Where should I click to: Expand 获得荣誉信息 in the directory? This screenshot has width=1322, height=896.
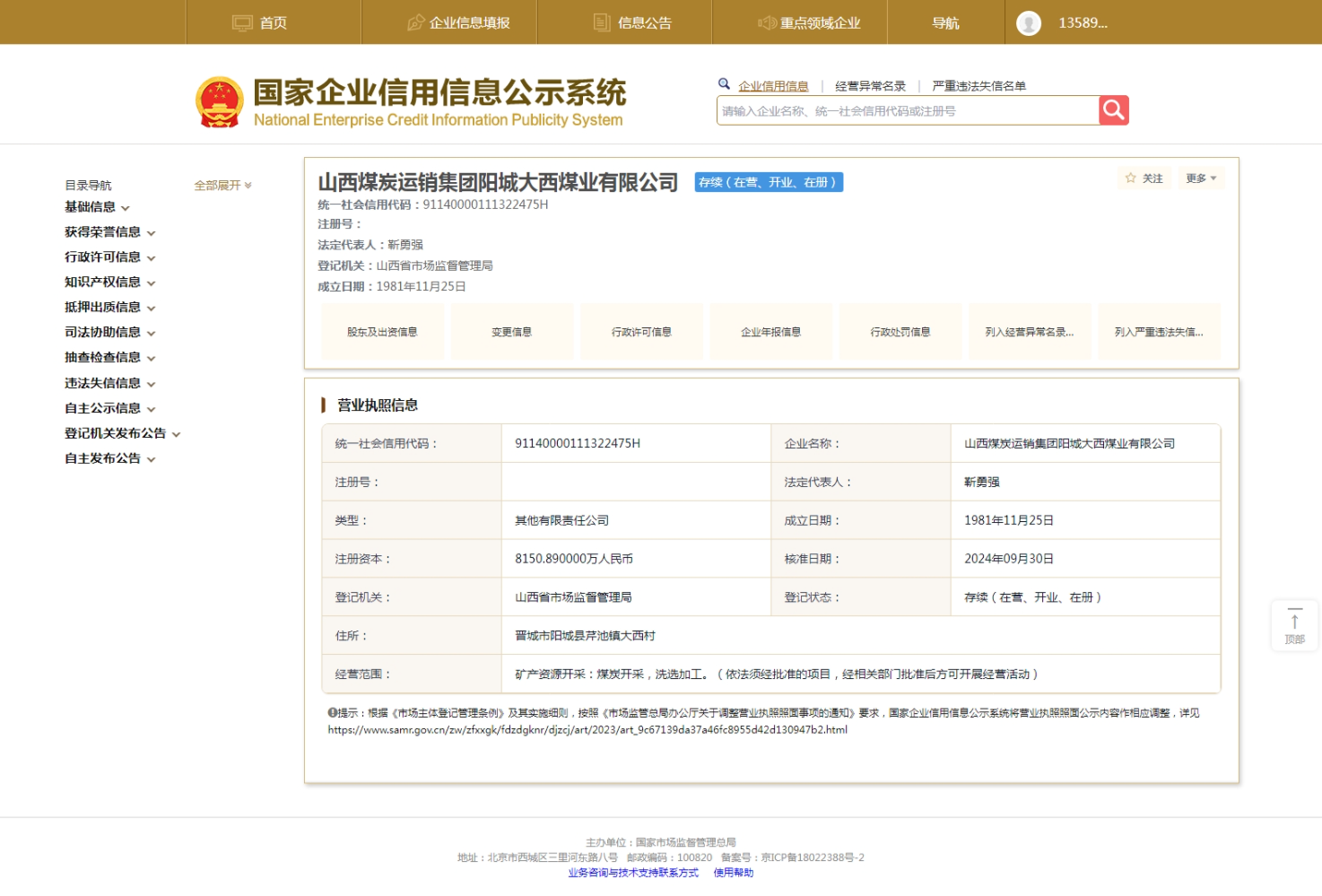[109, 232]
